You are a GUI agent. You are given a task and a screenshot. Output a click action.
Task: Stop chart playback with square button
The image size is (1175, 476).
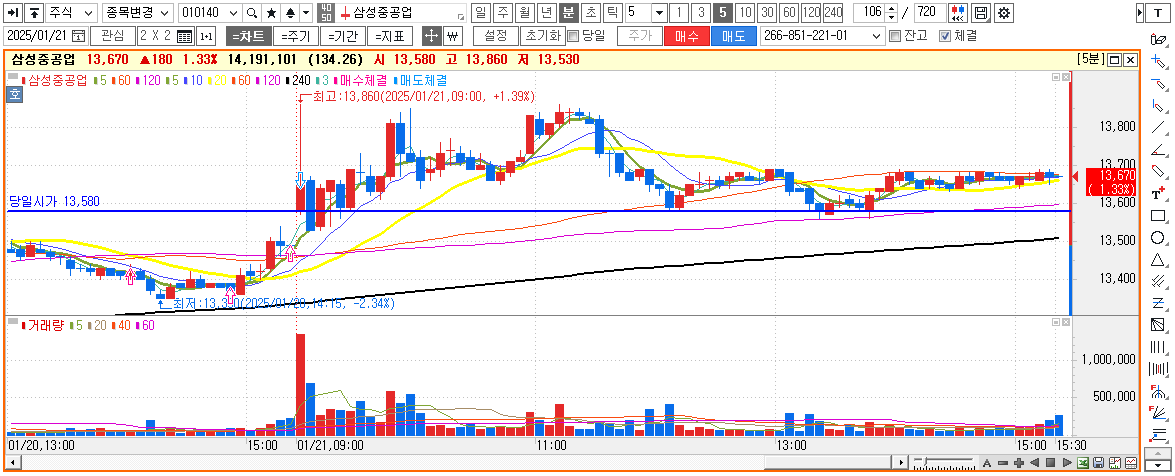pyautogui.click(x=1051, y=463)
